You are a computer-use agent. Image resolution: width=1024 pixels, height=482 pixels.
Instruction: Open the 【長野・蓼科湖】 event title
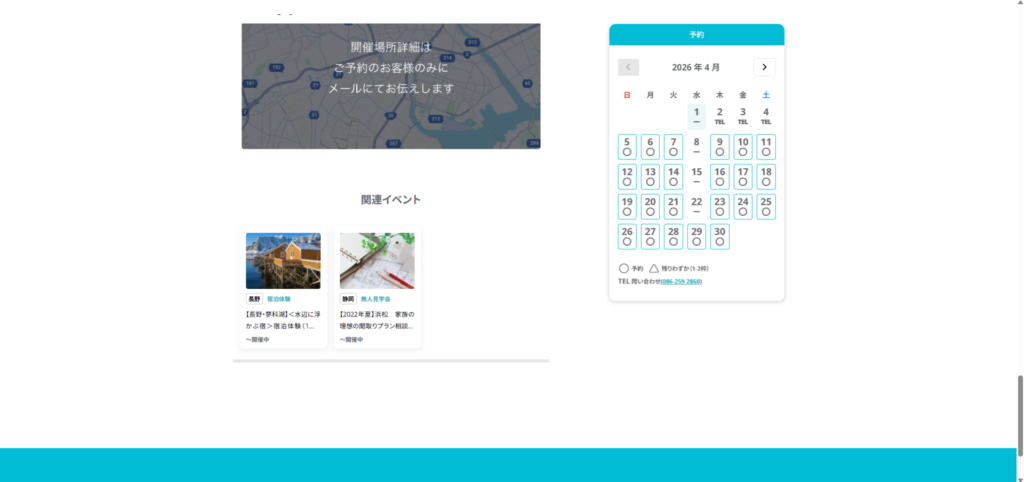pyautogui.click(x=283, y=319)
